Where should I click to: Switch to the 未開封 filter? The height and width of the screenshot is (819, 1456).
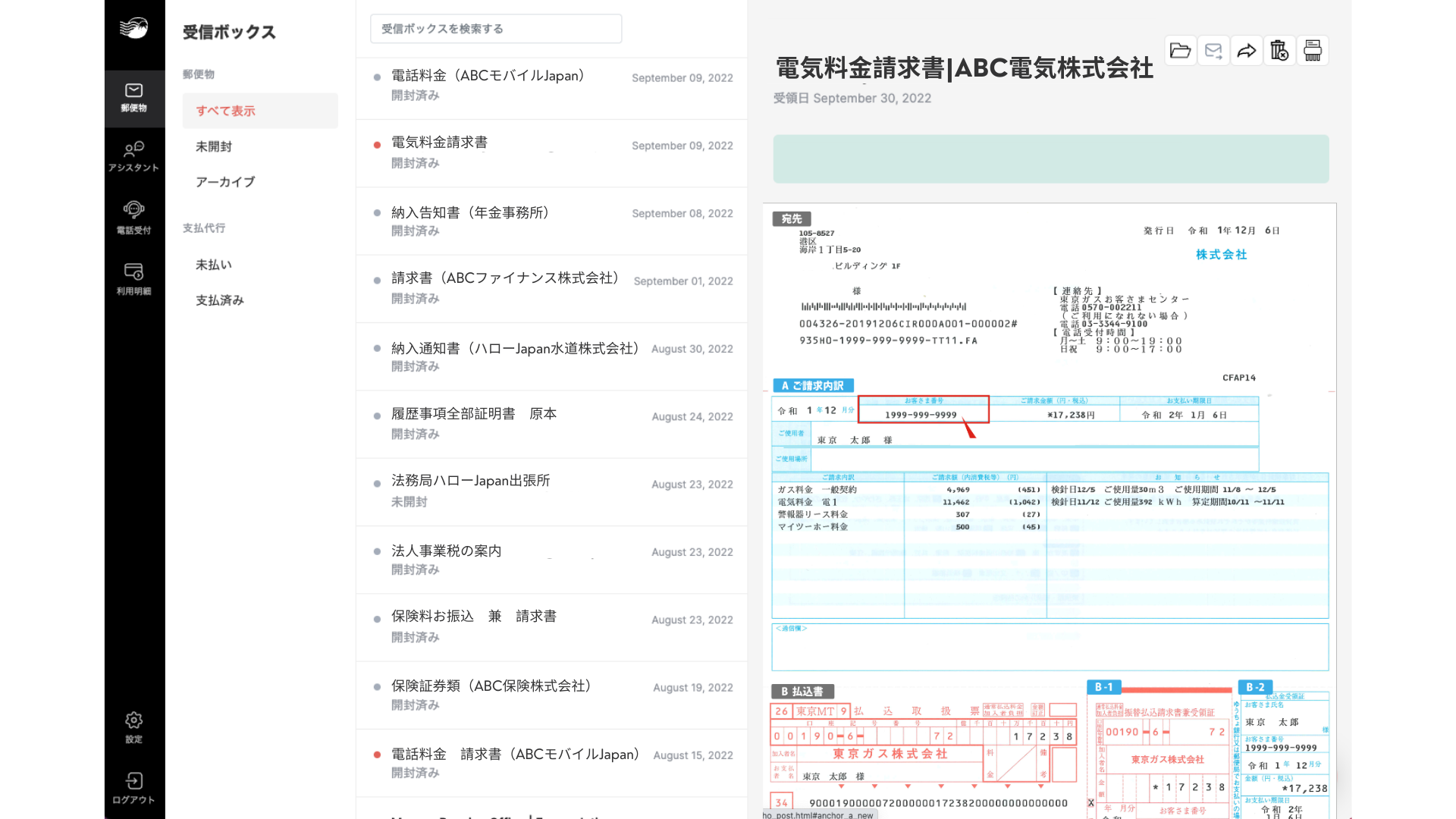(x=213, y=146)
